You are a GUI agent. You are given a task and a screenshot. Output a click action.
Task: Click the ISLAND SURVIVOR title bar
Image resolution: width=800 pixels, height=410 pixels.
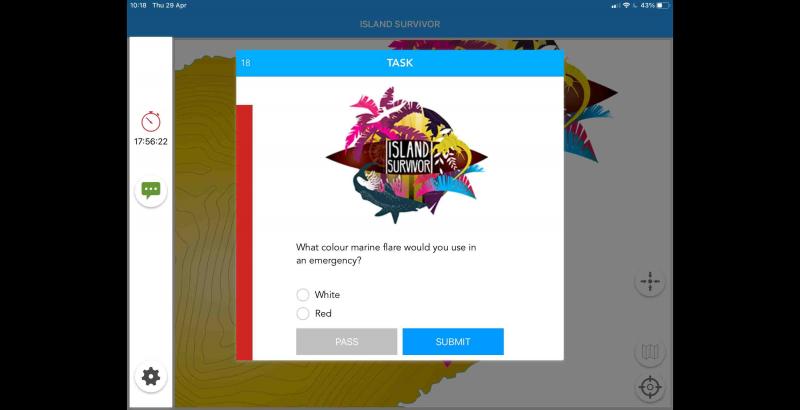click(x=400, y=24)
